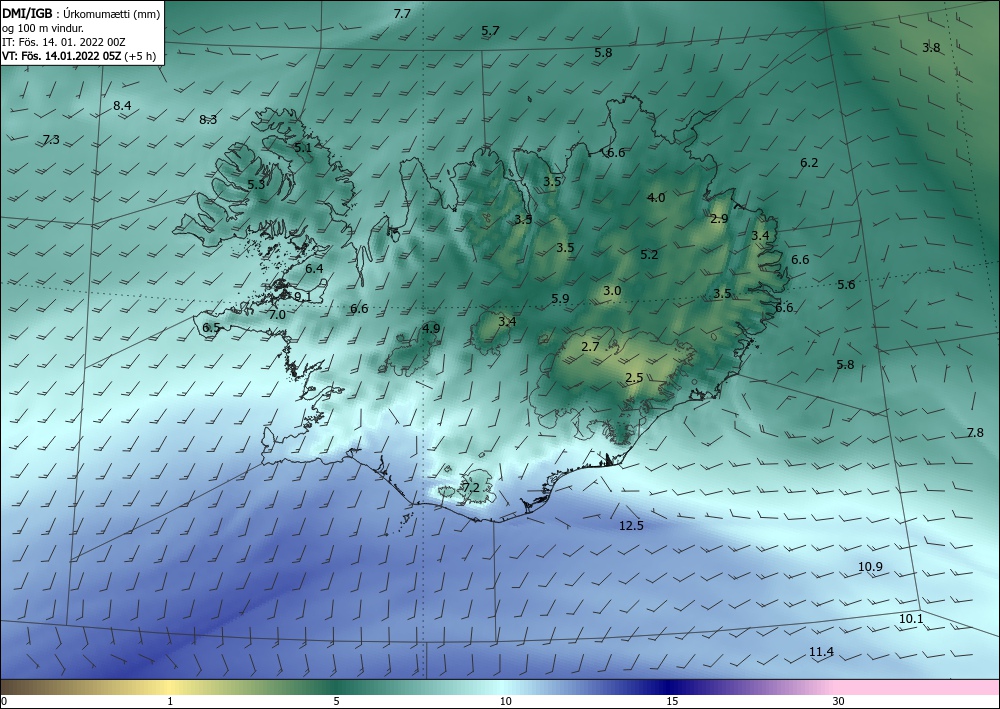Click the 'DMI/IGB : Úrkomumætti (mm)' title line
This screenshot has height=709, width=1000.
point(81,14)
